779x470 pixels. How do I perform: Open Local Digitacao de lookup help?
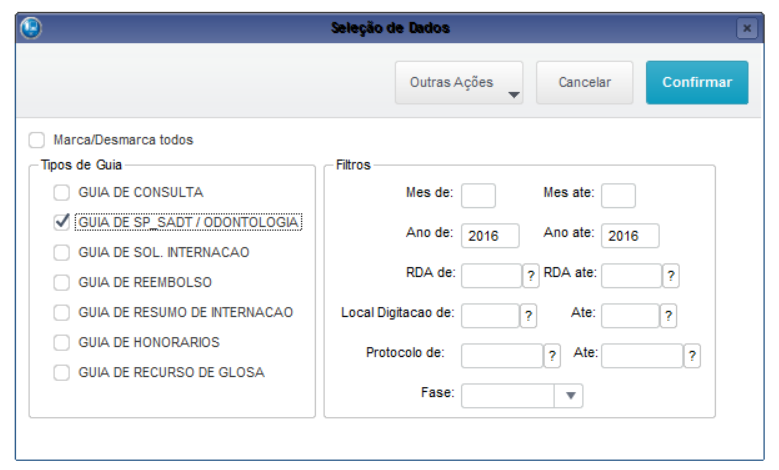[528, 316]
